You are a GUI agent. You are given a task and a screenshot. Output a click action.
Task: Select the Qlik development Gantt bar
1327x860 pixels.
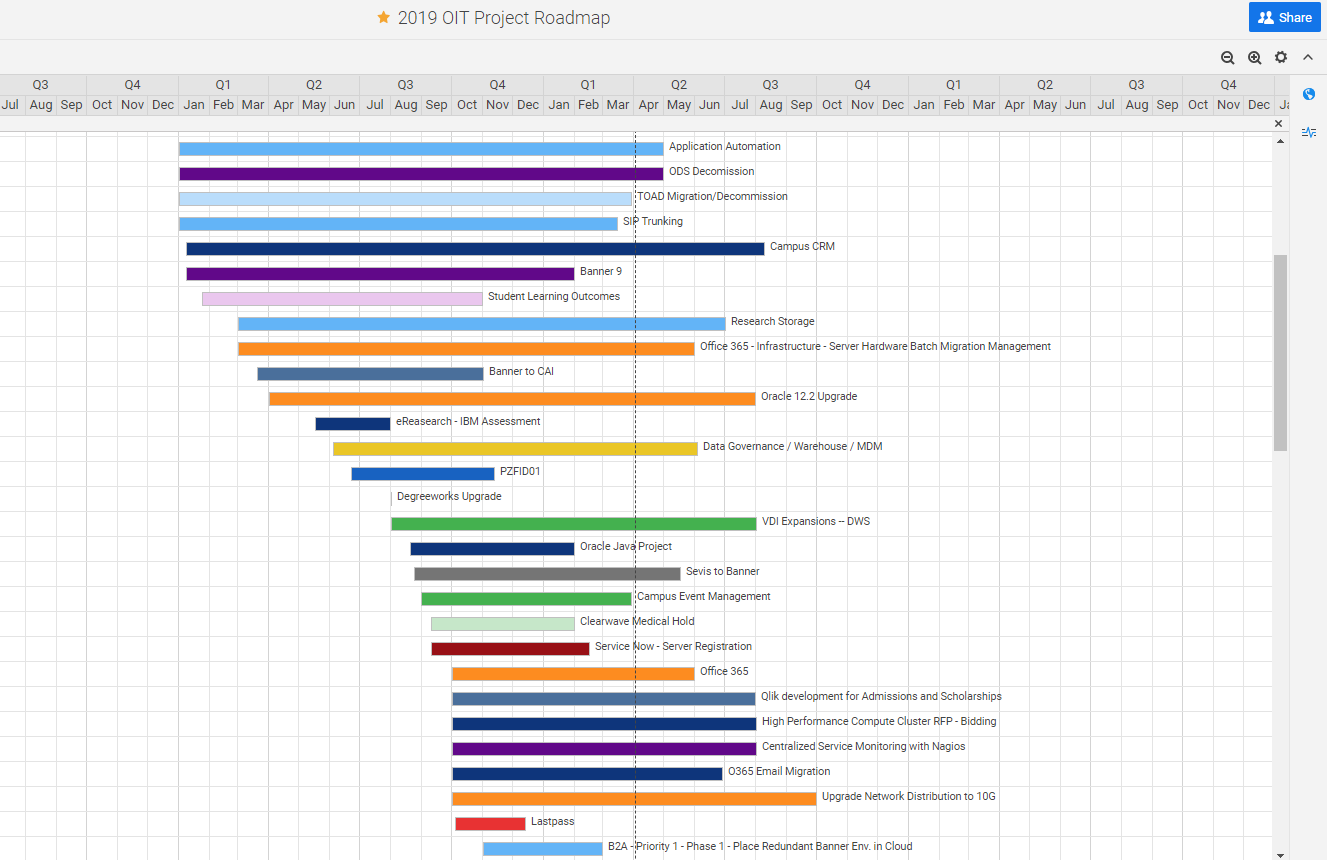604,699
